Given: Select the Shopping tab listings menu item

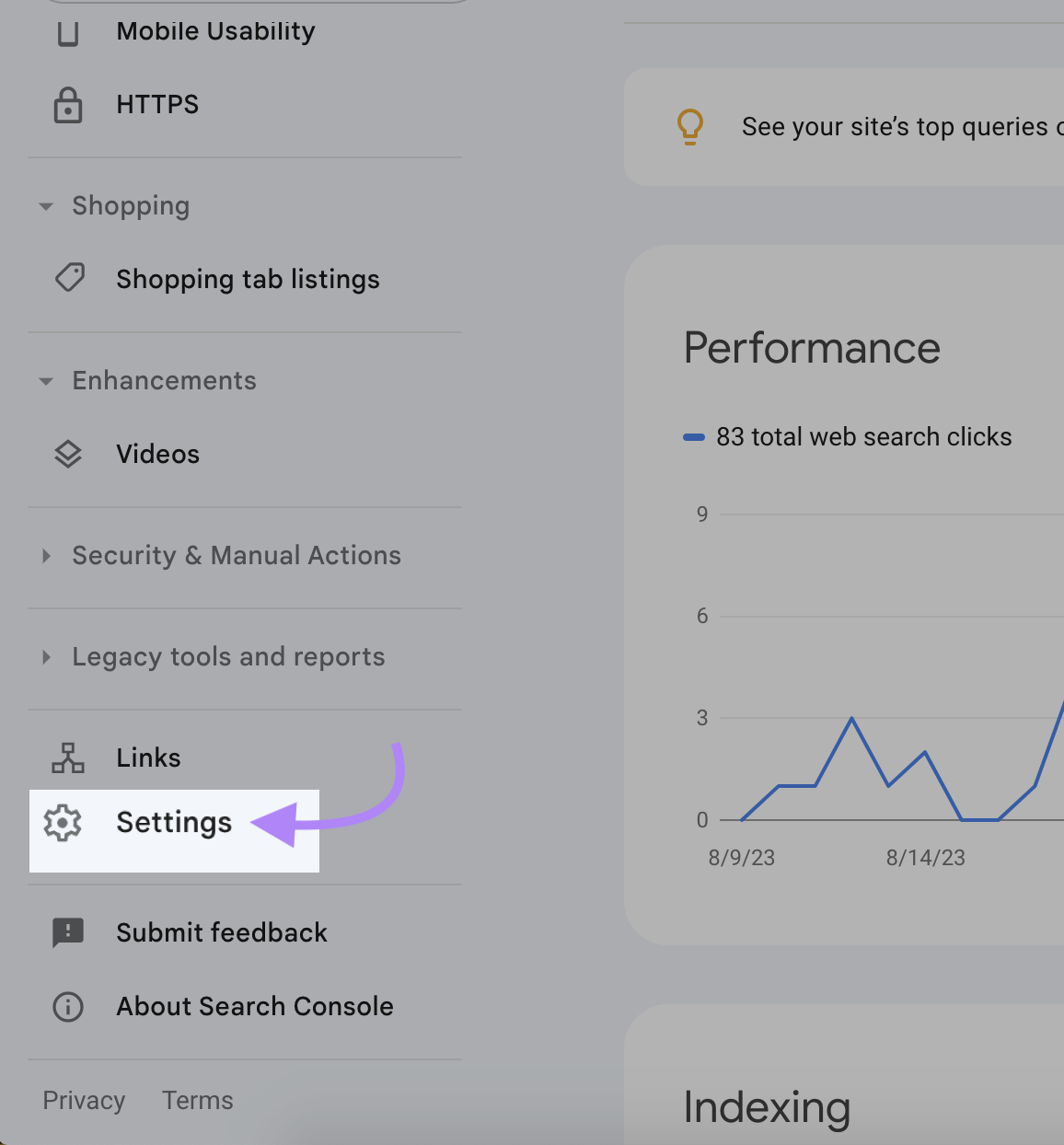Looking at the screenshot, I should click(x=248, y=278).
